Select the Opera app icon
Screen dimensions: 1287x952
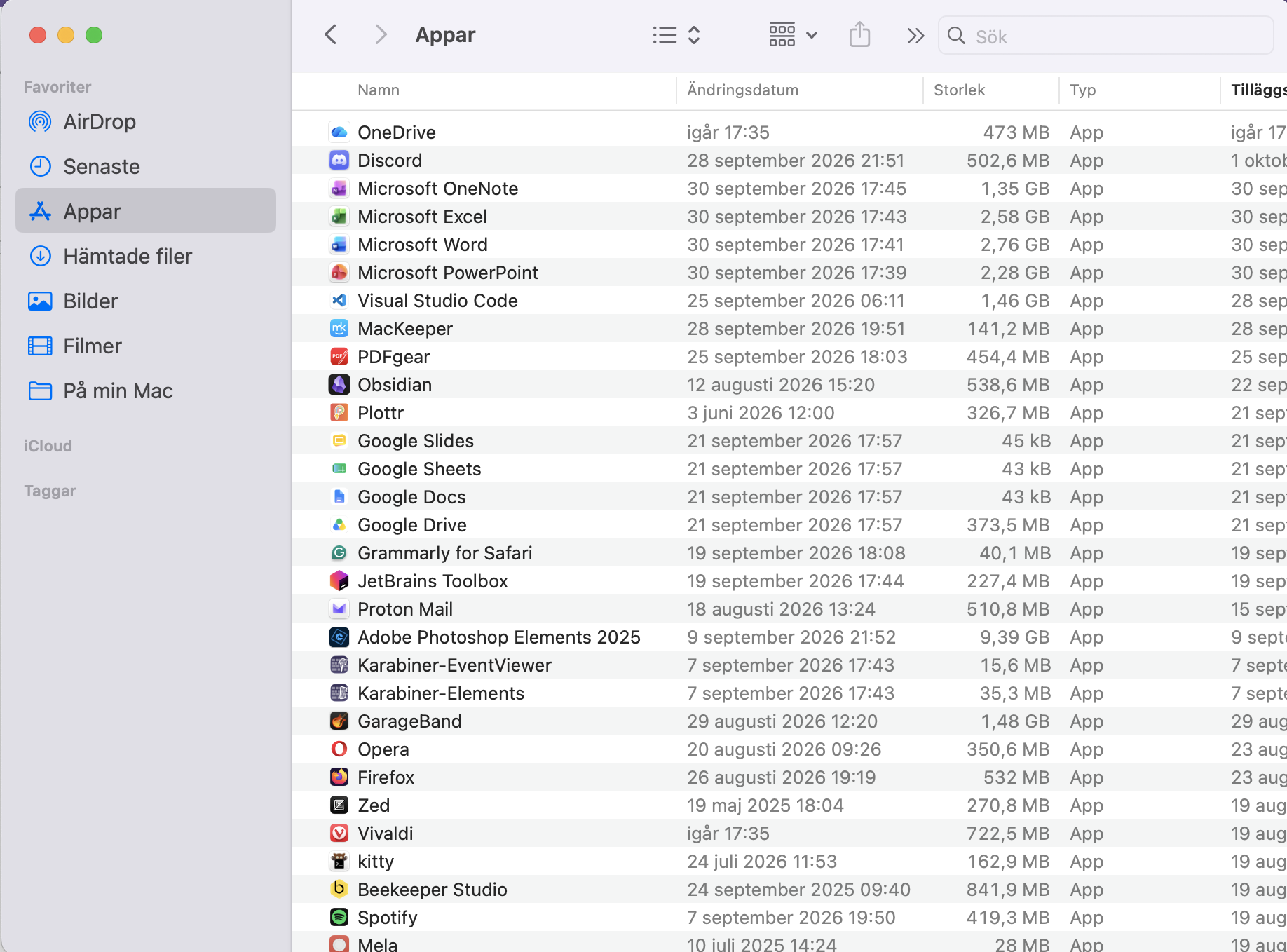[x=339, y=749]
